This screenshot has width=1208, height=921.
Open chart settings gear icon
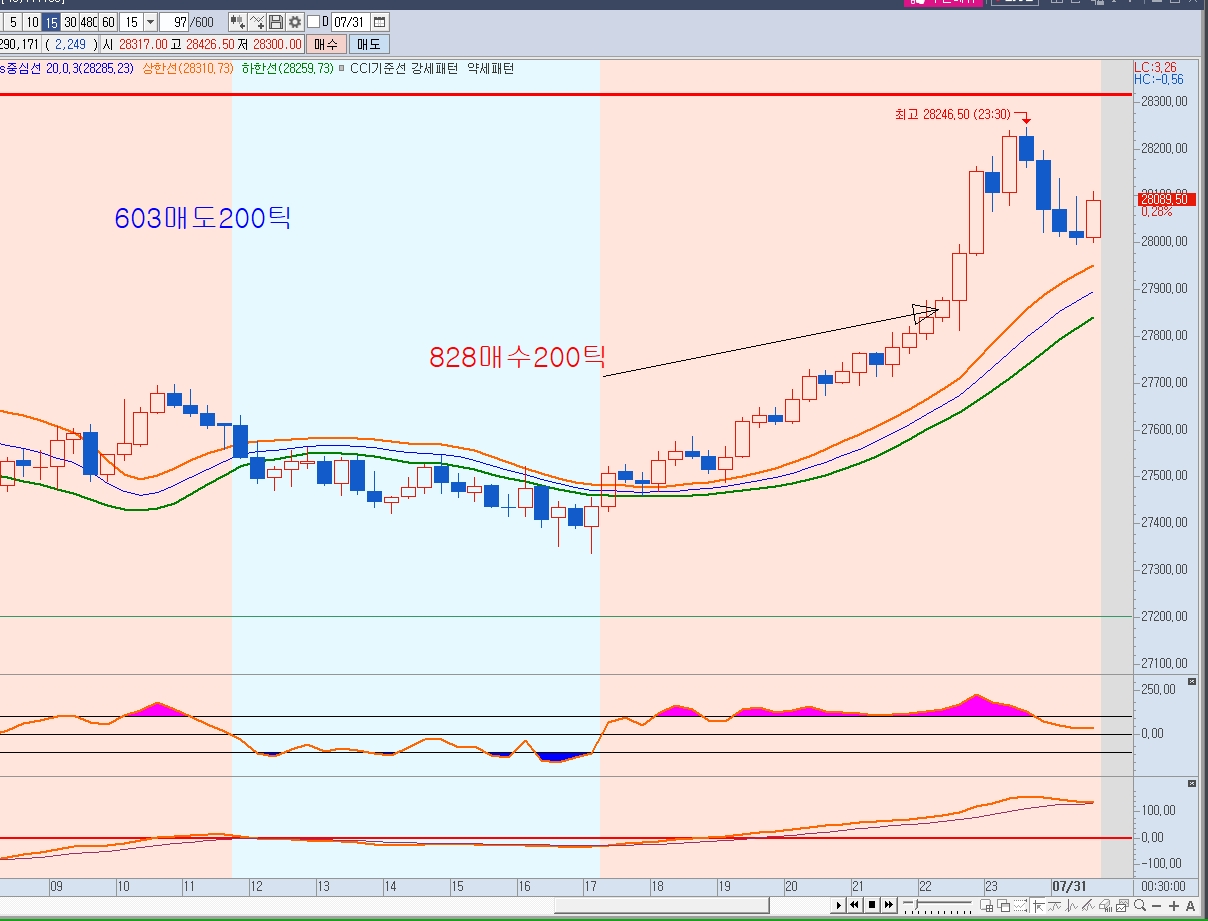[x=295, y=21]
